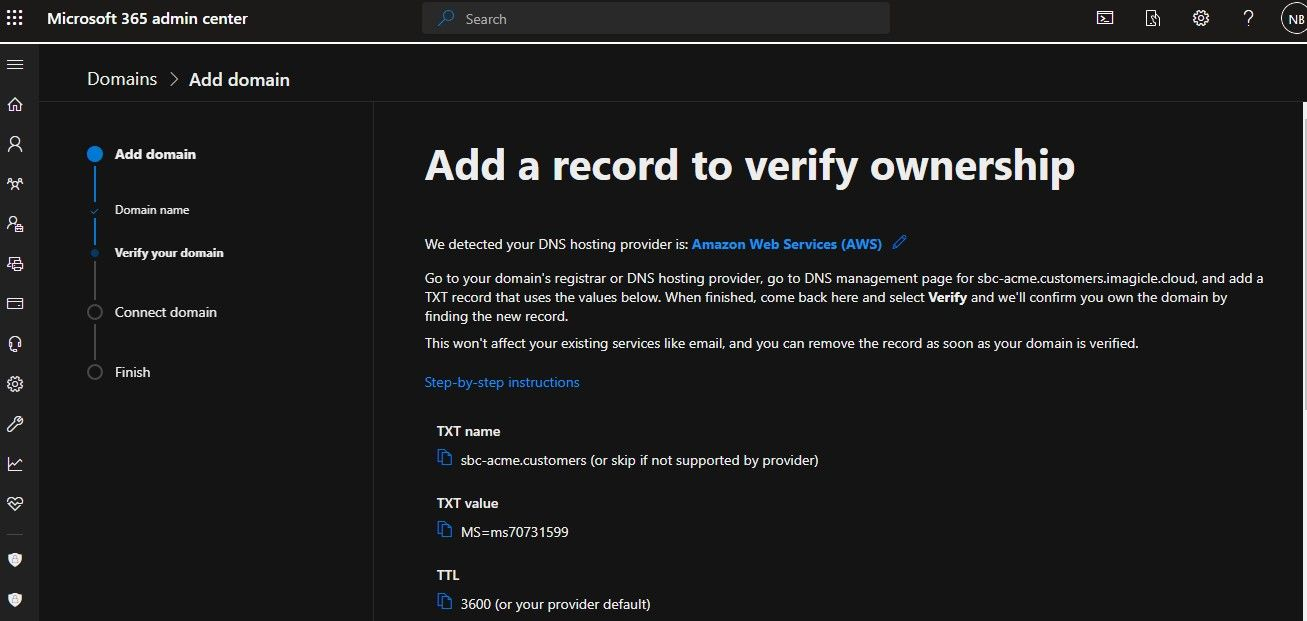Screen dimensions: 1307x621
Task: Select the Domain name wizard step
Action: tap(152, 210)
